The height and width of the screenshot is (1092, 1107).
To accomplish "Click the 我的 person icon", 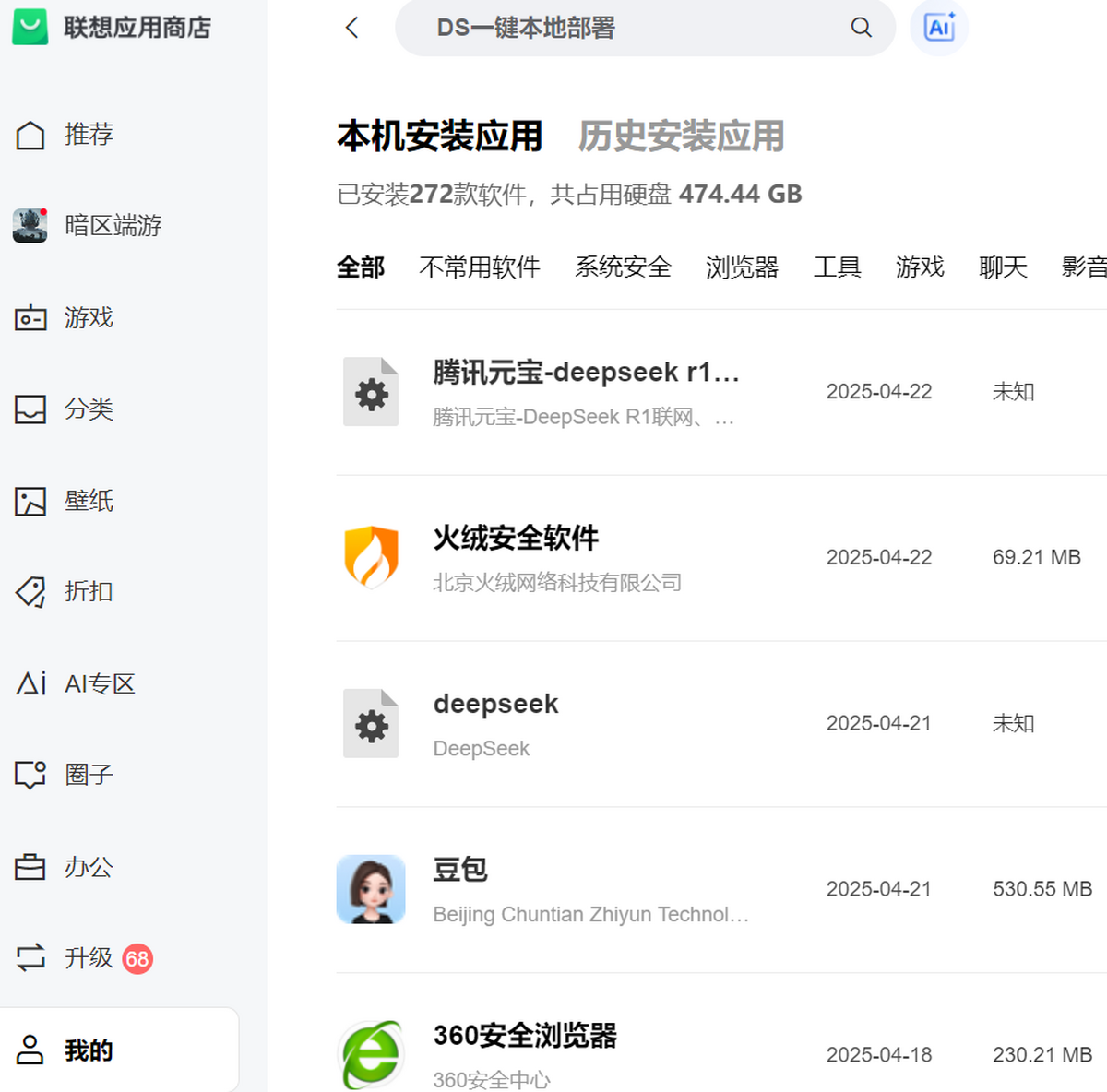I will pos(30,1050).
